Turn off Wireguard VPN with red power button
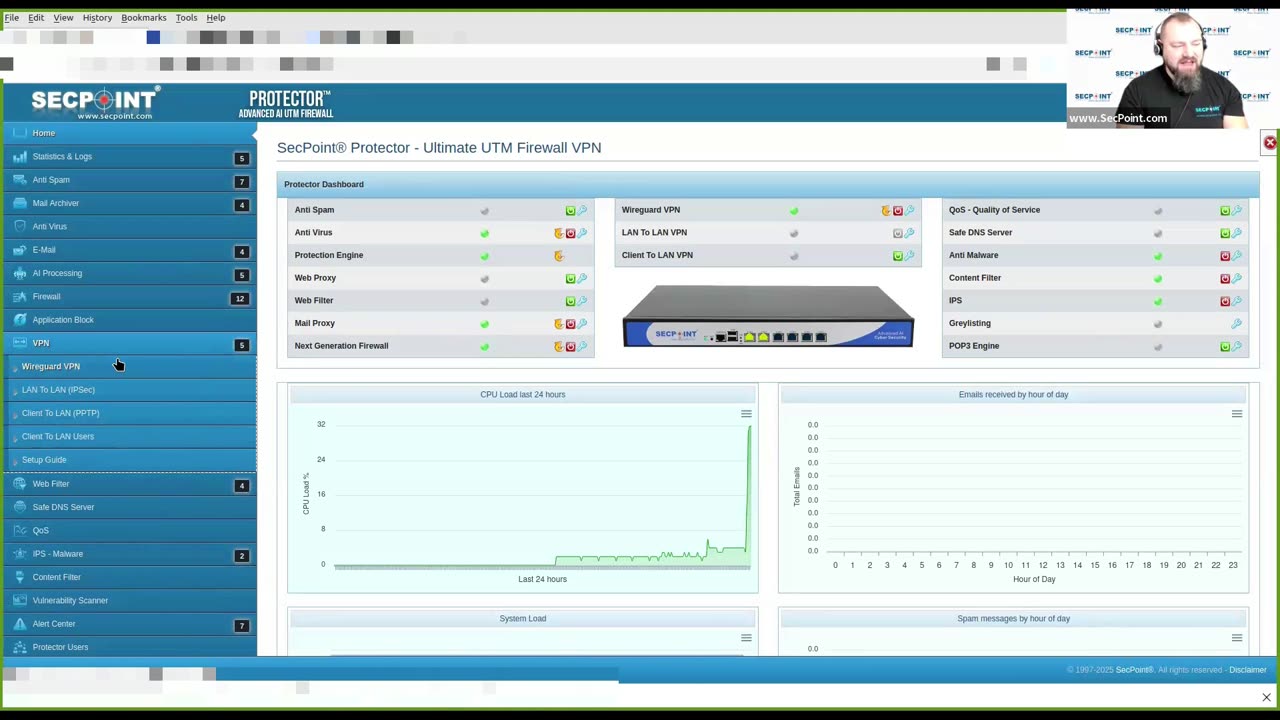 point(898,210)
